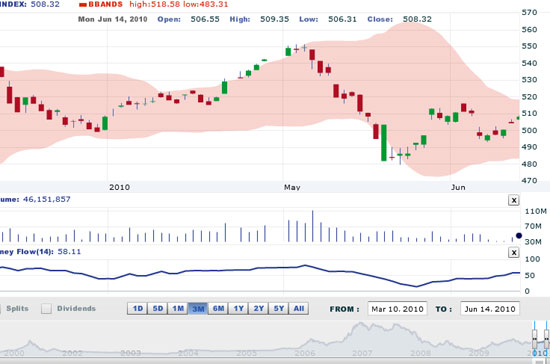
Task: Click the Jun label on the date axis
Action: tap(458, 187)
